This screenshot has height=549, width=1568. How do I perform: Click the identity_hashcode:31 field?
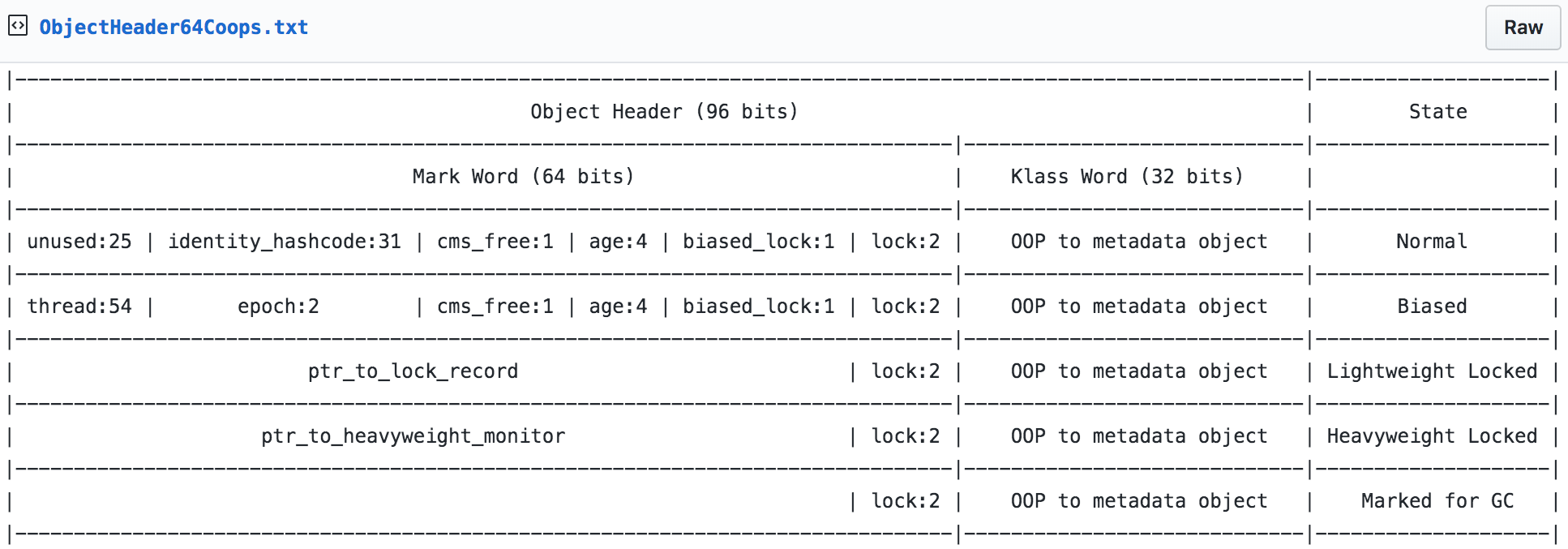(285, 242)
